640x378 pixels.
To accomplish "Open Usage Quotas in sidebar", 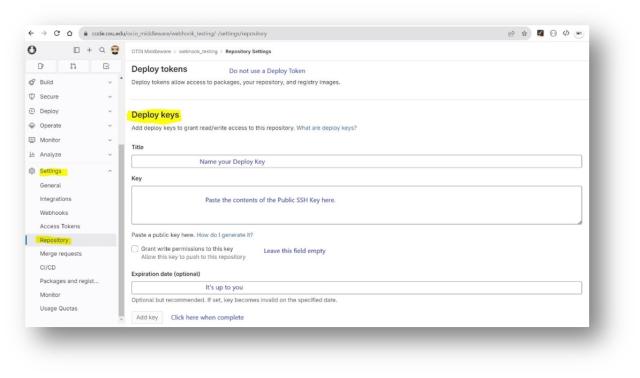I will (58, 308).
